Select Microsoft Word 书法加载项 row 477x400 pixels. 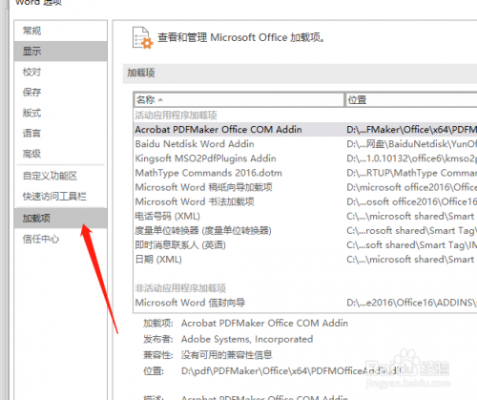pos(305,202)
